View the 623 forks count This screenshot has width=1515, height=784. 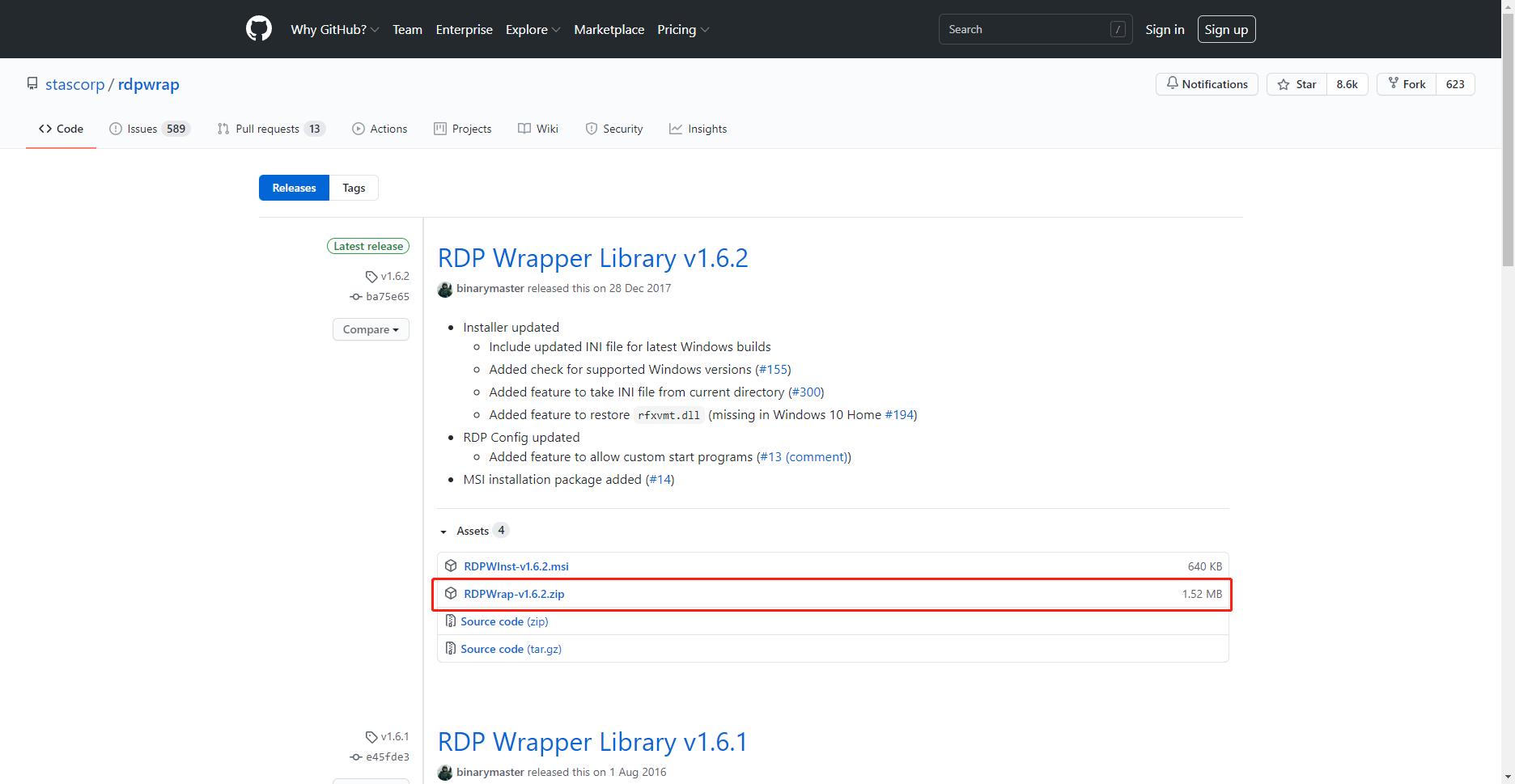click(1455, 84)
